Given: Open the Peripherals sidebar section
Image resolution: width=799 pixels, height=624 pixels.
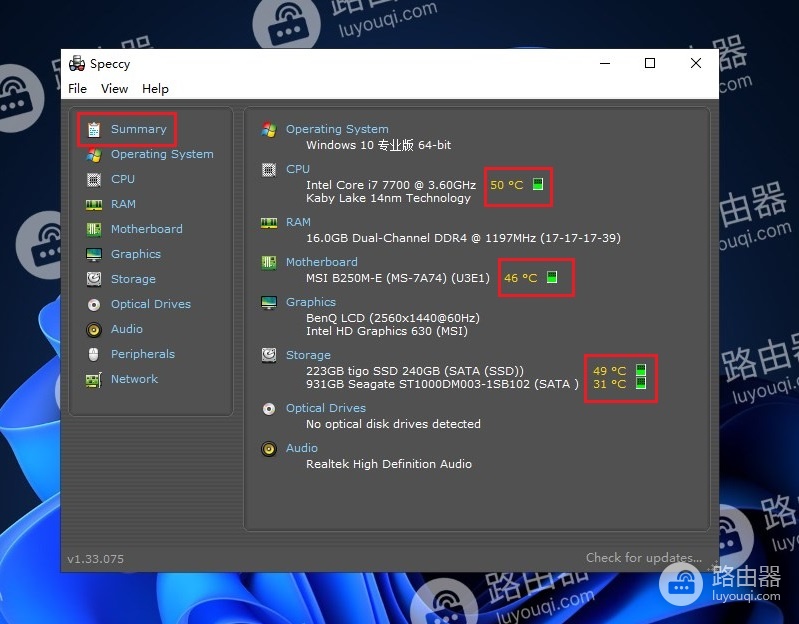Looking at the screenshot, I should click(143, 354).
